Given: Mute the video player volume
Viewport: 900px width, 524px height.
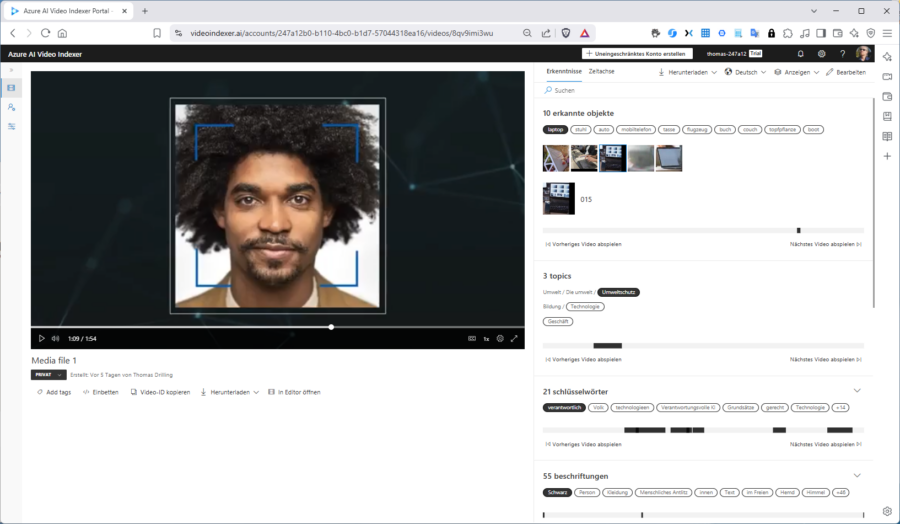Looking at the screenshot, I should 55,339.
